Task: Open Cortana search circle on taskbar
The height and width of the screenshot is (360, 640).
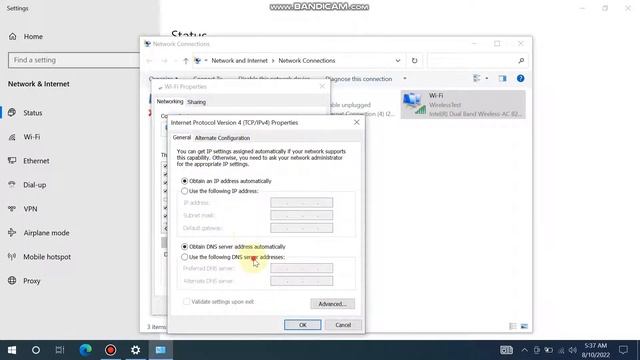Action: point(36,350)
